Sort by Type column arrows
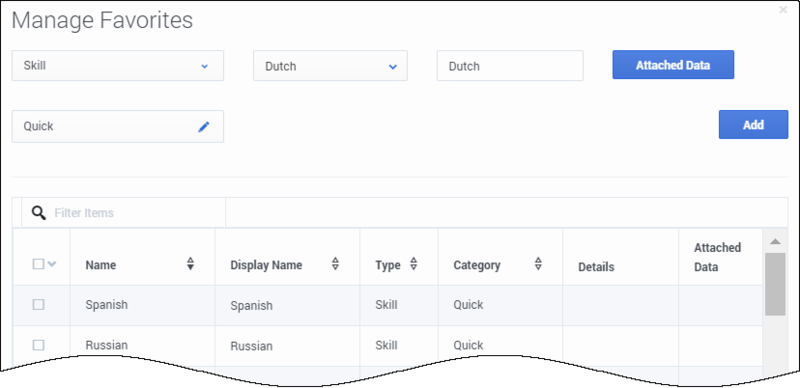Screen dimensions: 800x388 coord(414,263)
